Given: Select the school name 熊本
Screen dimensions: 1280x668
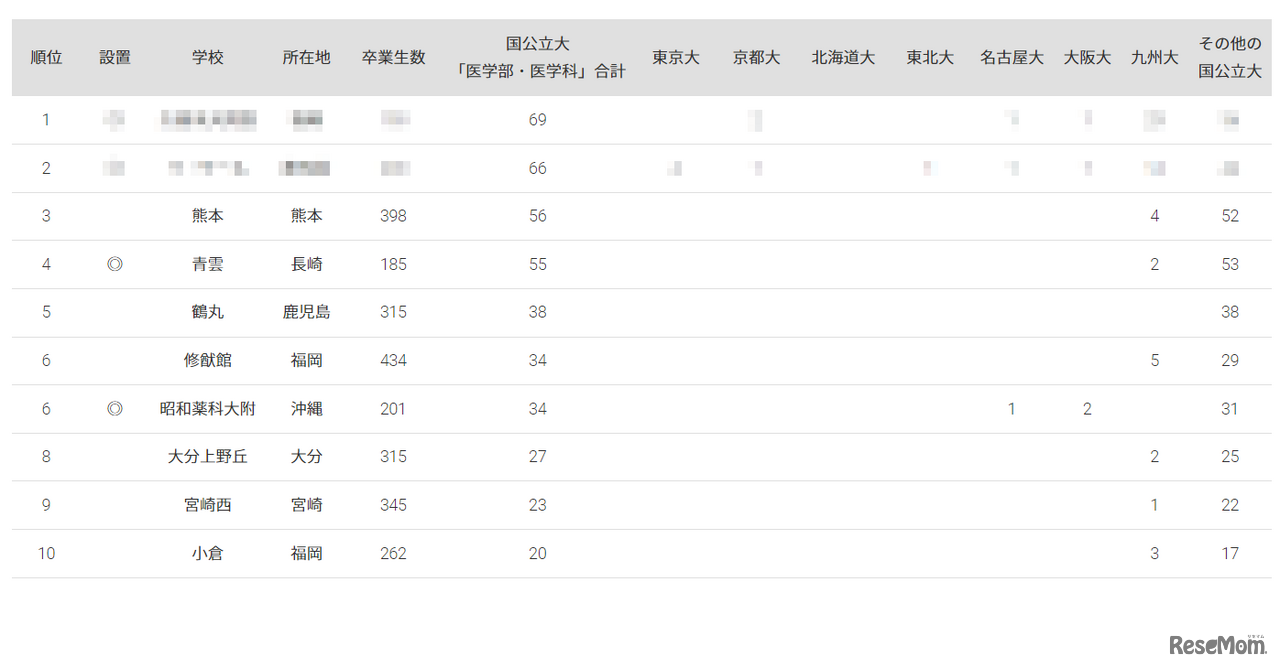Looking at the screenshot, I should coord(207,216).
